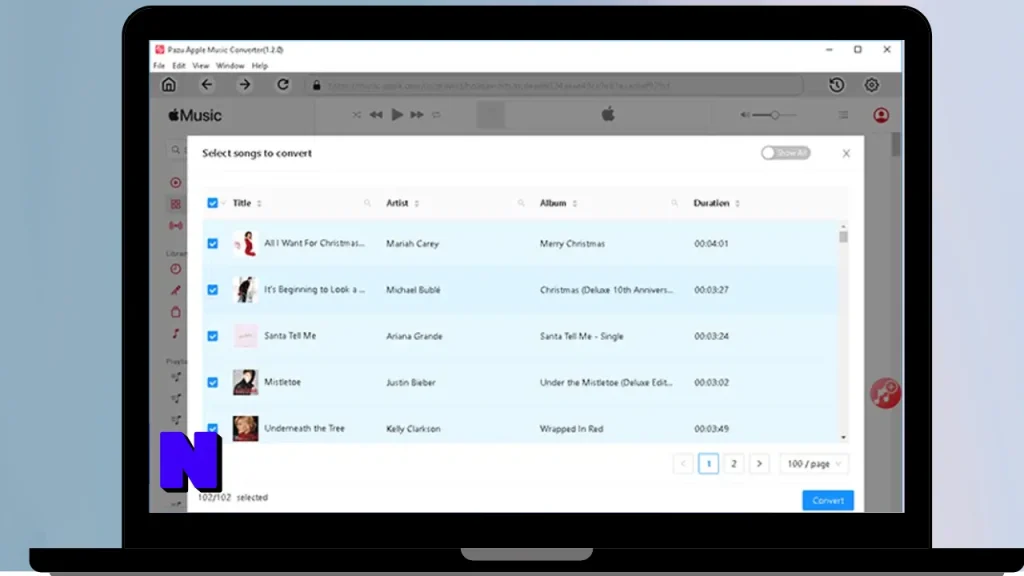Search within the Album column
This screenshot has height=576, width=1024.
674,203
